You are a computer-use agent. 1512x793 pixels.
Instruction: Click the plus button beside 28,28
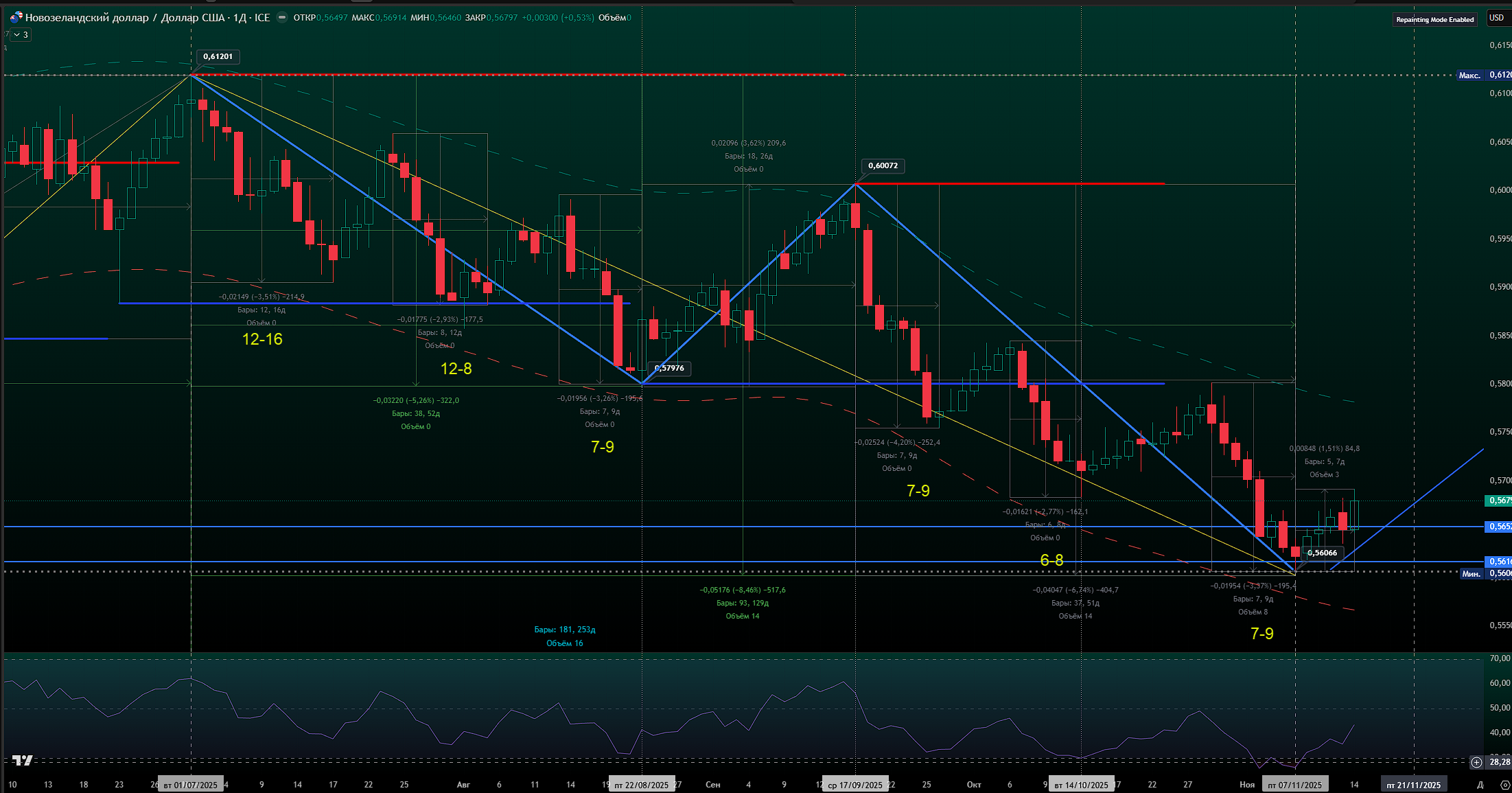coord(1476,762)
